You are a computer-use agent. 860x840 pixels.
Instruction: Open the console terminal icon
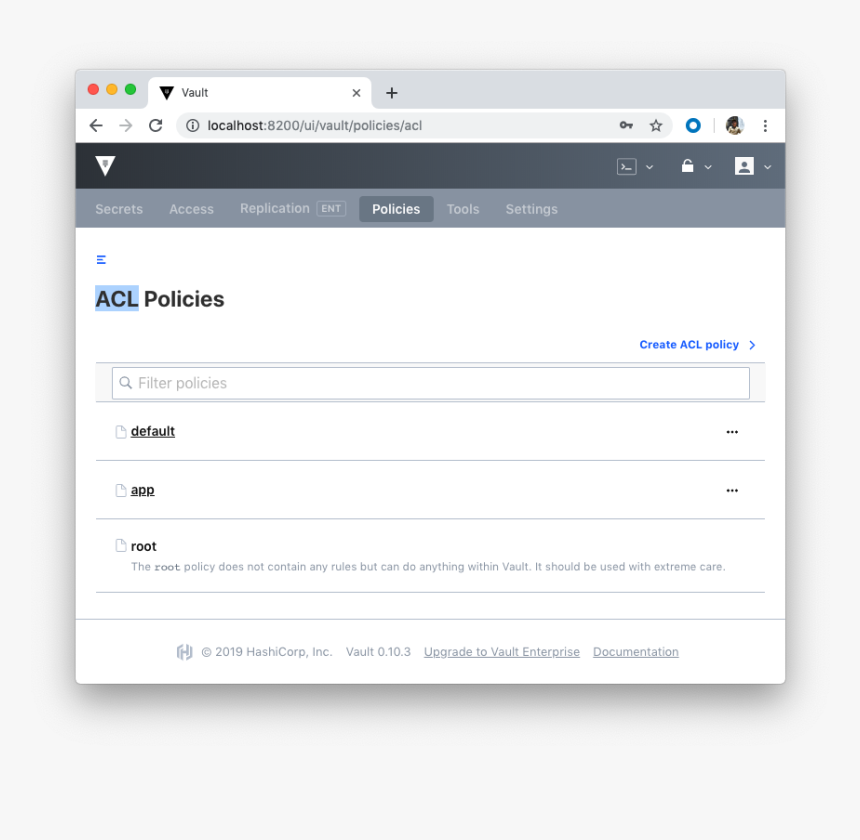tap(627, 167)
